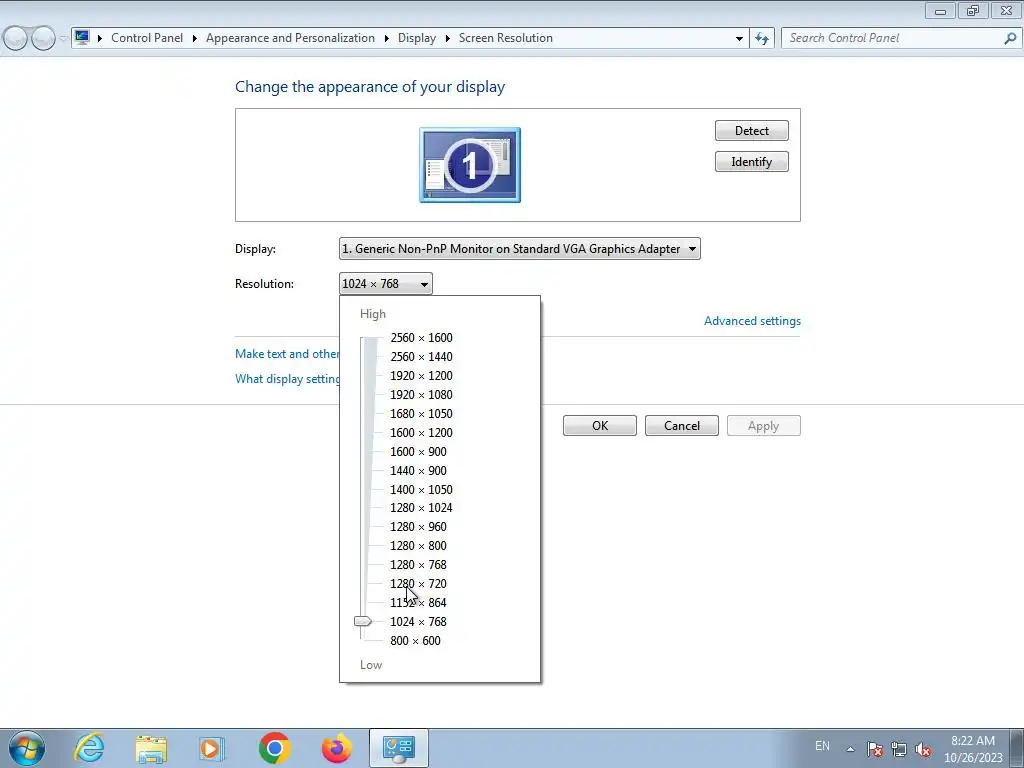Click the Control Panel taskbar button

click(x=398, y=748)
